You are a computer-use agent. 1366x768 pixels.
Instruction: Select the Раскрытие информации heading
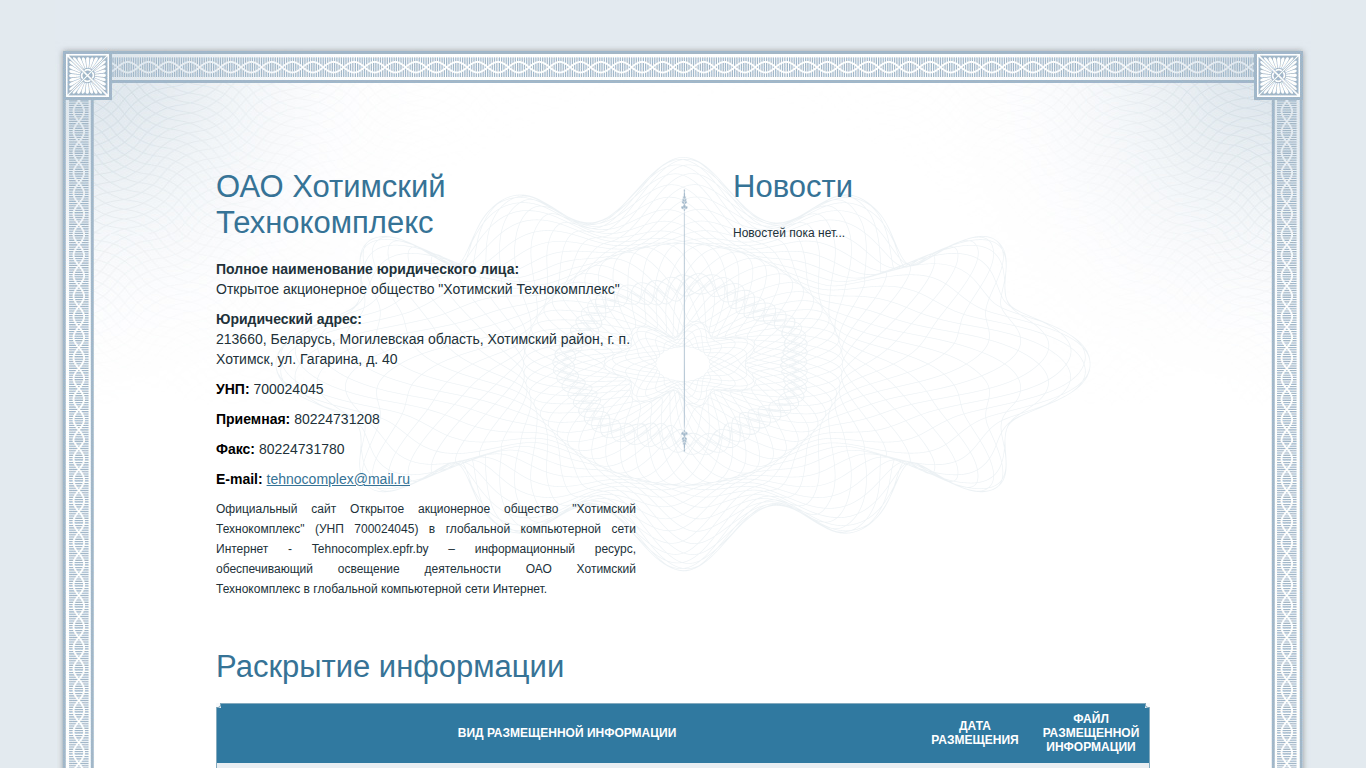tap(390, 666)
